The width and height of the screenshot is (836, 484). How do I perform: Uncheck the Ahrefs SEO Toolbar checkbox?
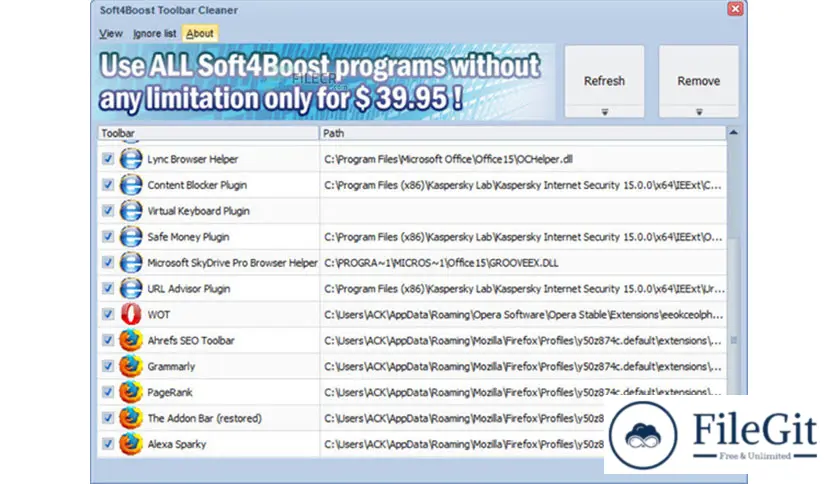click(x=108, y=340)
